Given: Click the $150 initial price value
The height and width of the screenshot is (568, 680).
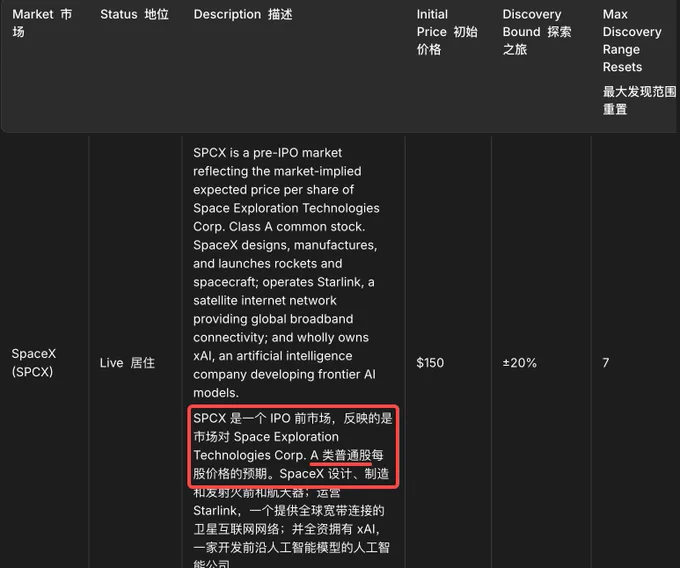Looking at the screenshot, I should 430,362.
